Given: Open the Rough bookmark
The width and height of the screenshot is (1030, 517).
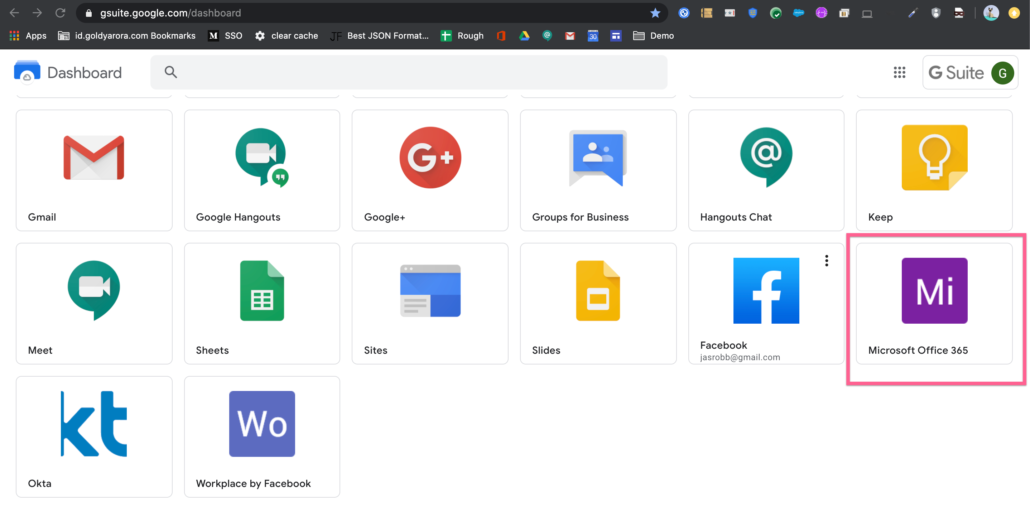Looking at the screenshot, I should 462,36.
